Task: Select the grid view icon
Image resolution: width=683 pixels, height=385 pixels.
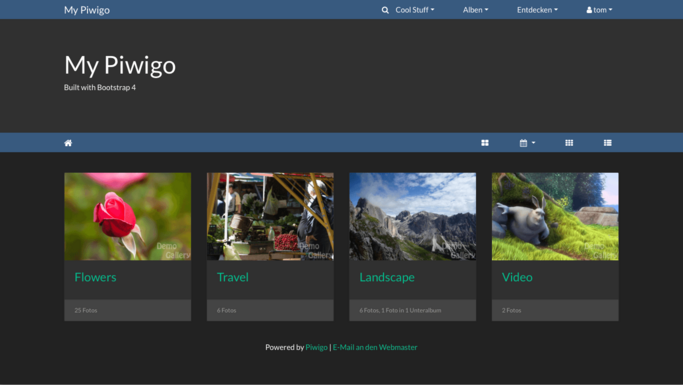Action: (569, 143)
